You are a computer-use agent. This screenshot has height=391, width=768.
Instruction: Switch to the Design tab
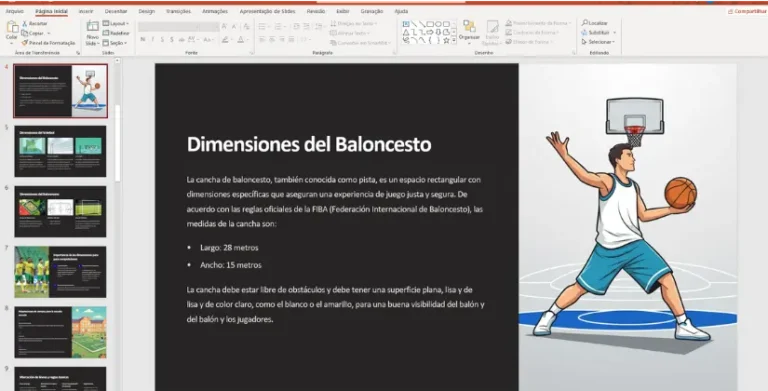coord(146,11)
